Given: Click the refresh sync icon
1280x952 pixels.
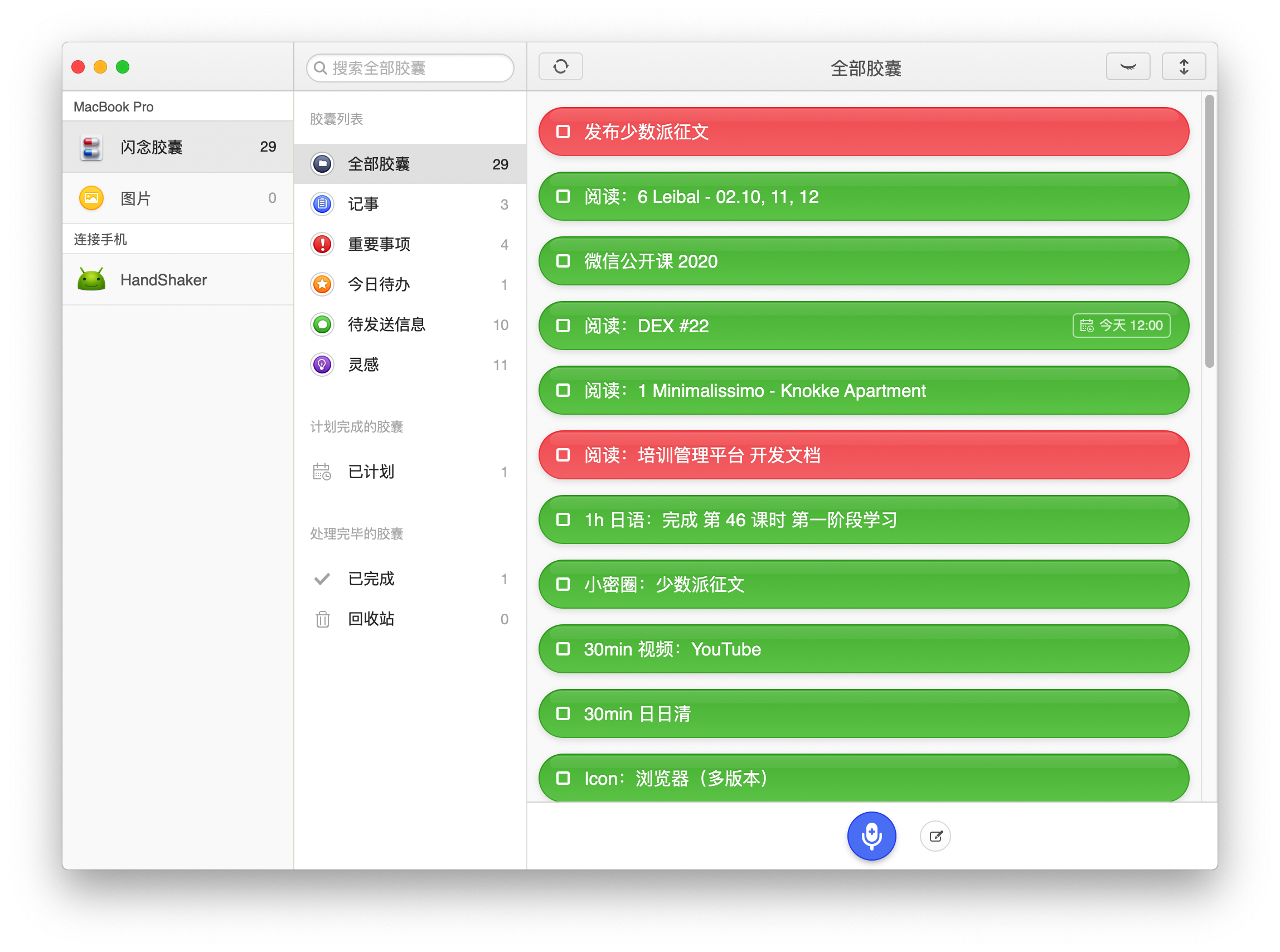Looking at the screenshot, I should [x=560, y=66].
